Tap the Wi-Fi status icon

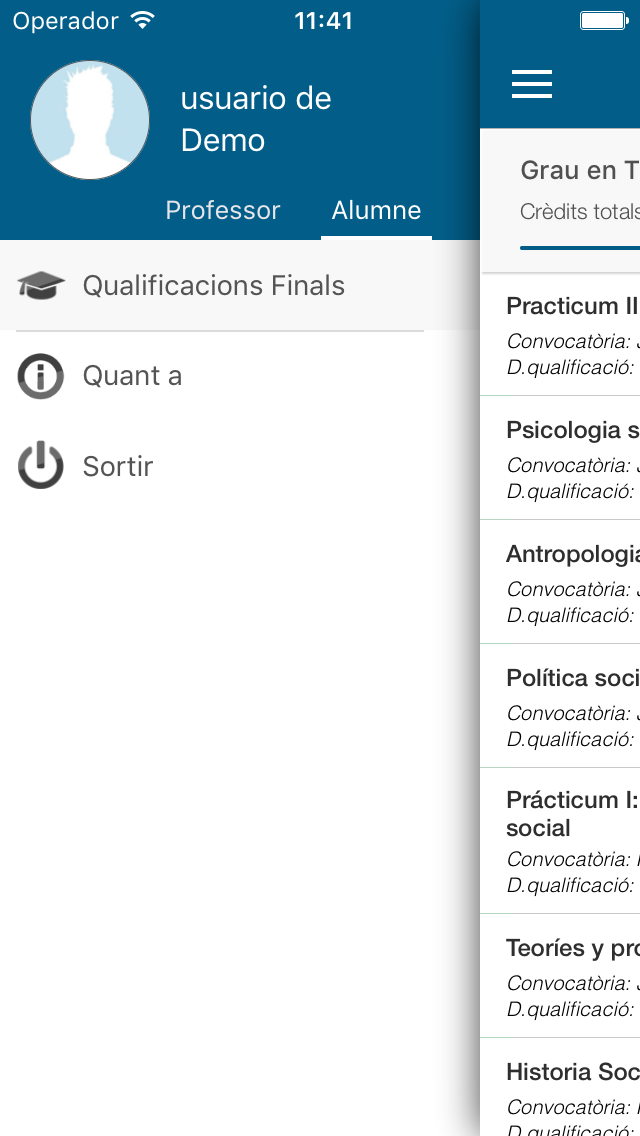(144, 20)
